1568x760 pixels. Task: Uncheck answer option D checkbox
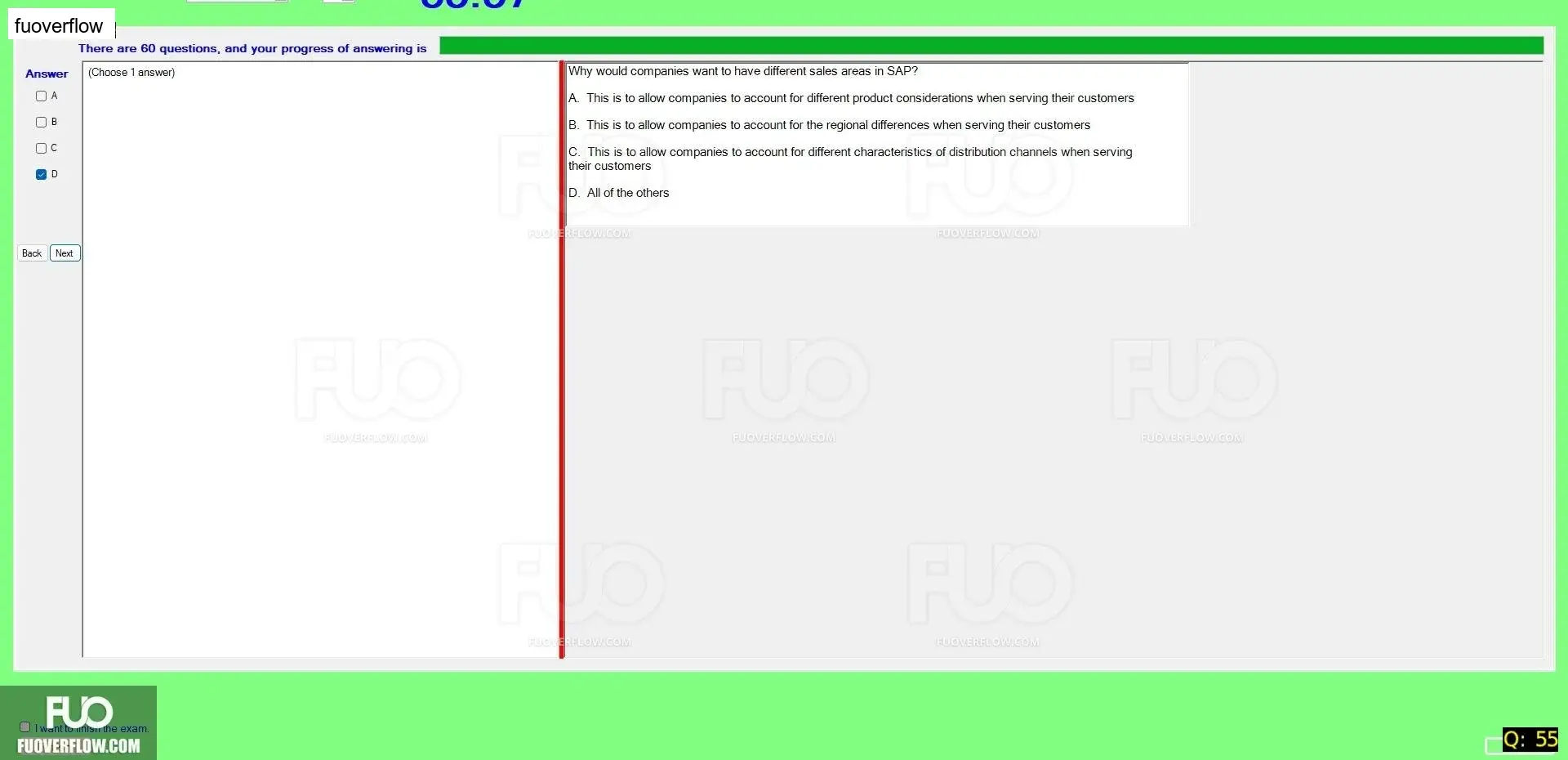coord(41,175)
